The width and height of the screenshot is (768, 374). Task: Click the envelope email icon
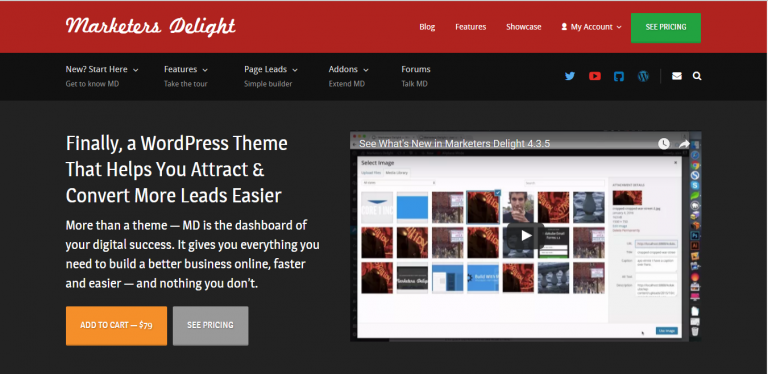(x=677, y=76)
